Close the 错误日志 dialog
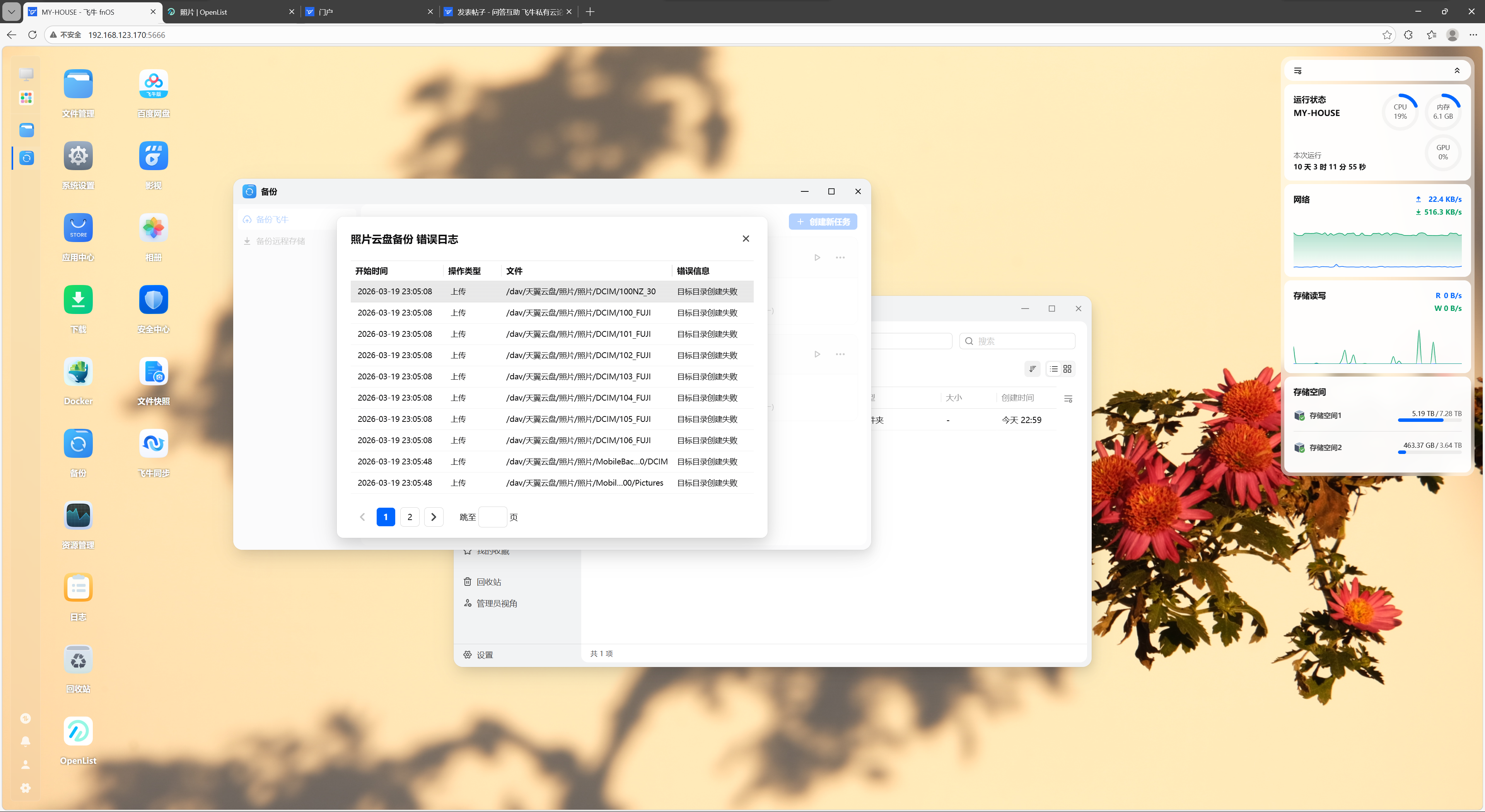Screen dimensions: 1485x812 pyautogui.click(x=746, y=239)
